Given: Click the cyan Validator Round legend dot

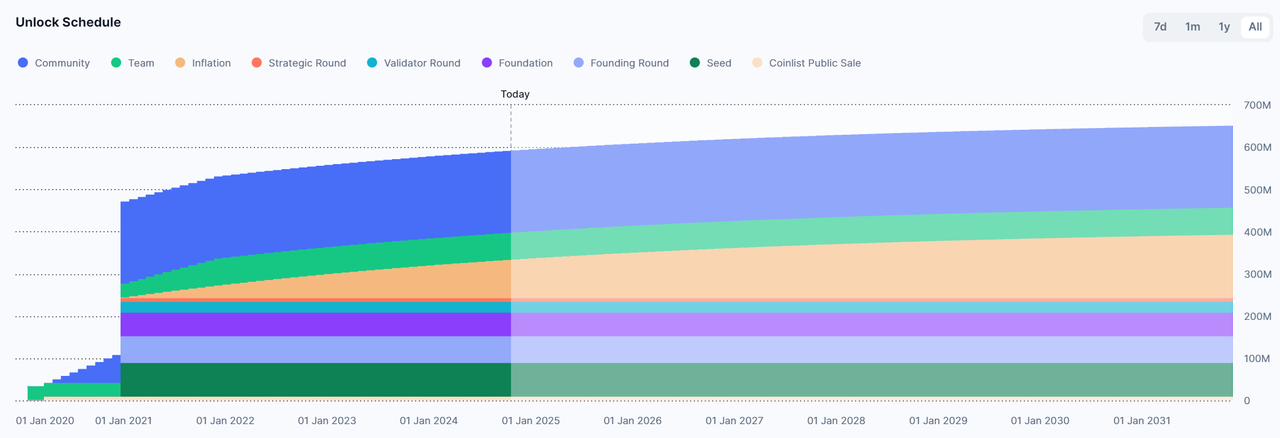Looking at the screenshot, I should (x=372, y=63).
